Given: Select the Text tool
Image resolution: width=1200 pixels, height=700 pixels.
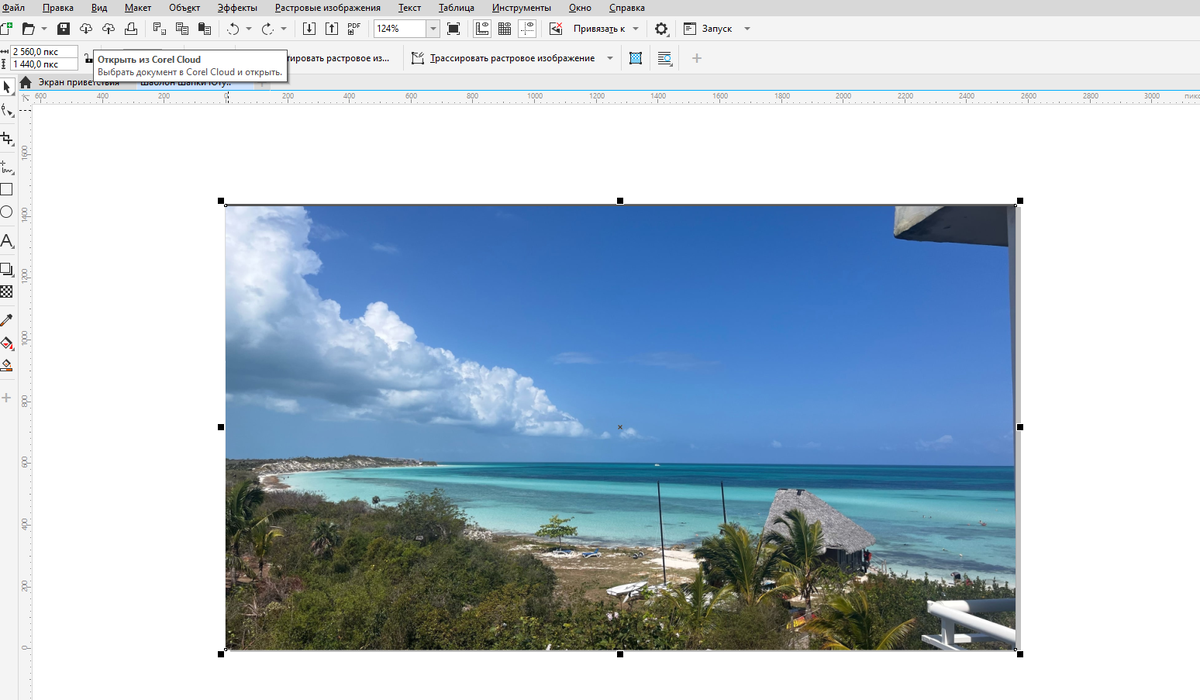Looking at the screenshot, I should (x=6, y=241).
